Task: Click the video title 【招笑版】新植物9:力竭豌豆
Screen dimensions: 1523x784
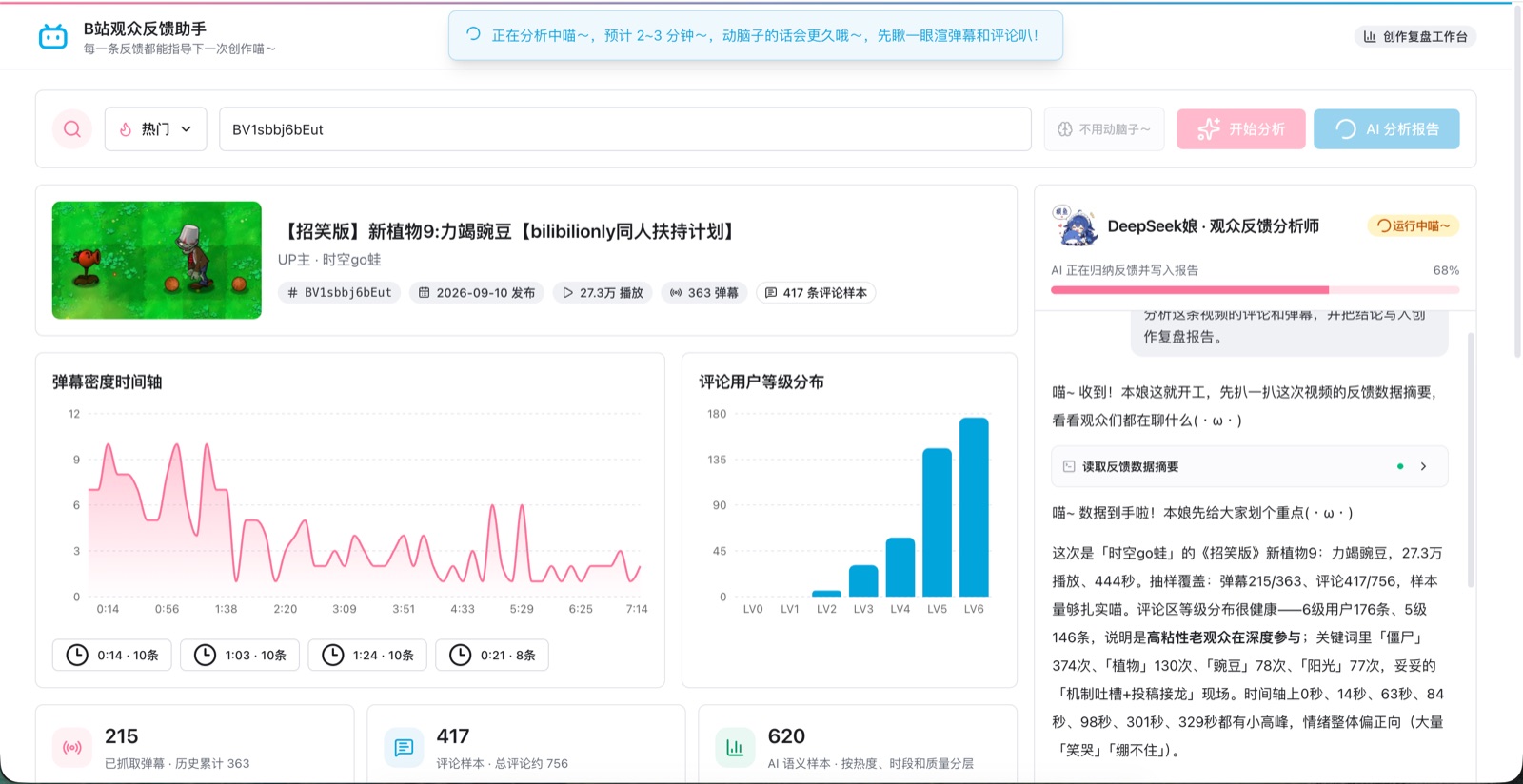Action: 509,231
